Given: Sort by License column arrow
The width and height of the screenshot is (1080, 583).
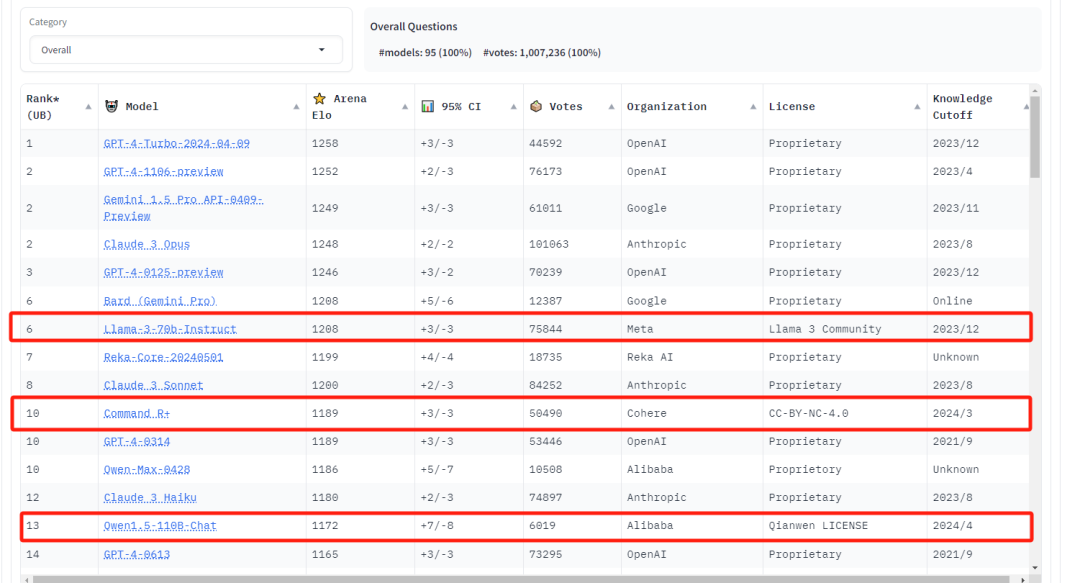Looking at the screenshot, I should [x=917, y=107].
